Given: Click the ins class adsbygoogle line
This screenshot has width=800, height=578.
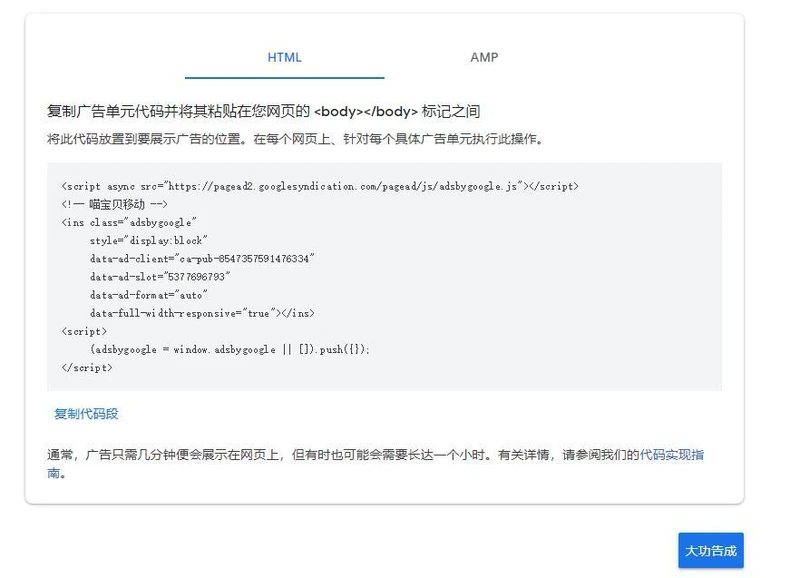Looking at the screenshot, I should pos(129,222).
